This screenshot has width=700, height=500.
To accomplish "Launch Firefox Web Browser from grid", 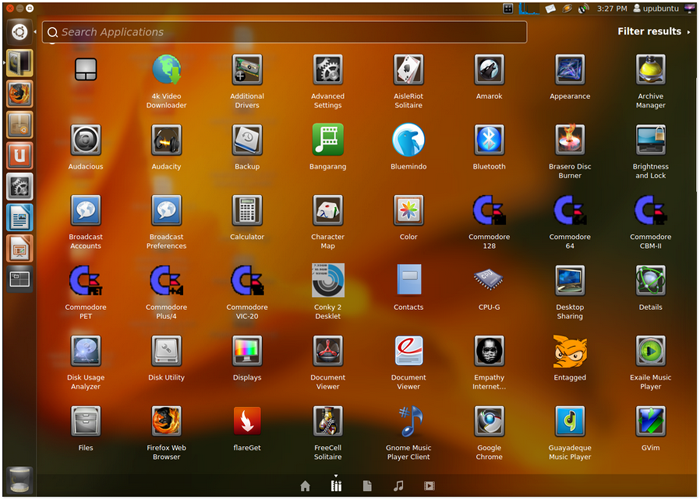I will [x=167, y=421].
